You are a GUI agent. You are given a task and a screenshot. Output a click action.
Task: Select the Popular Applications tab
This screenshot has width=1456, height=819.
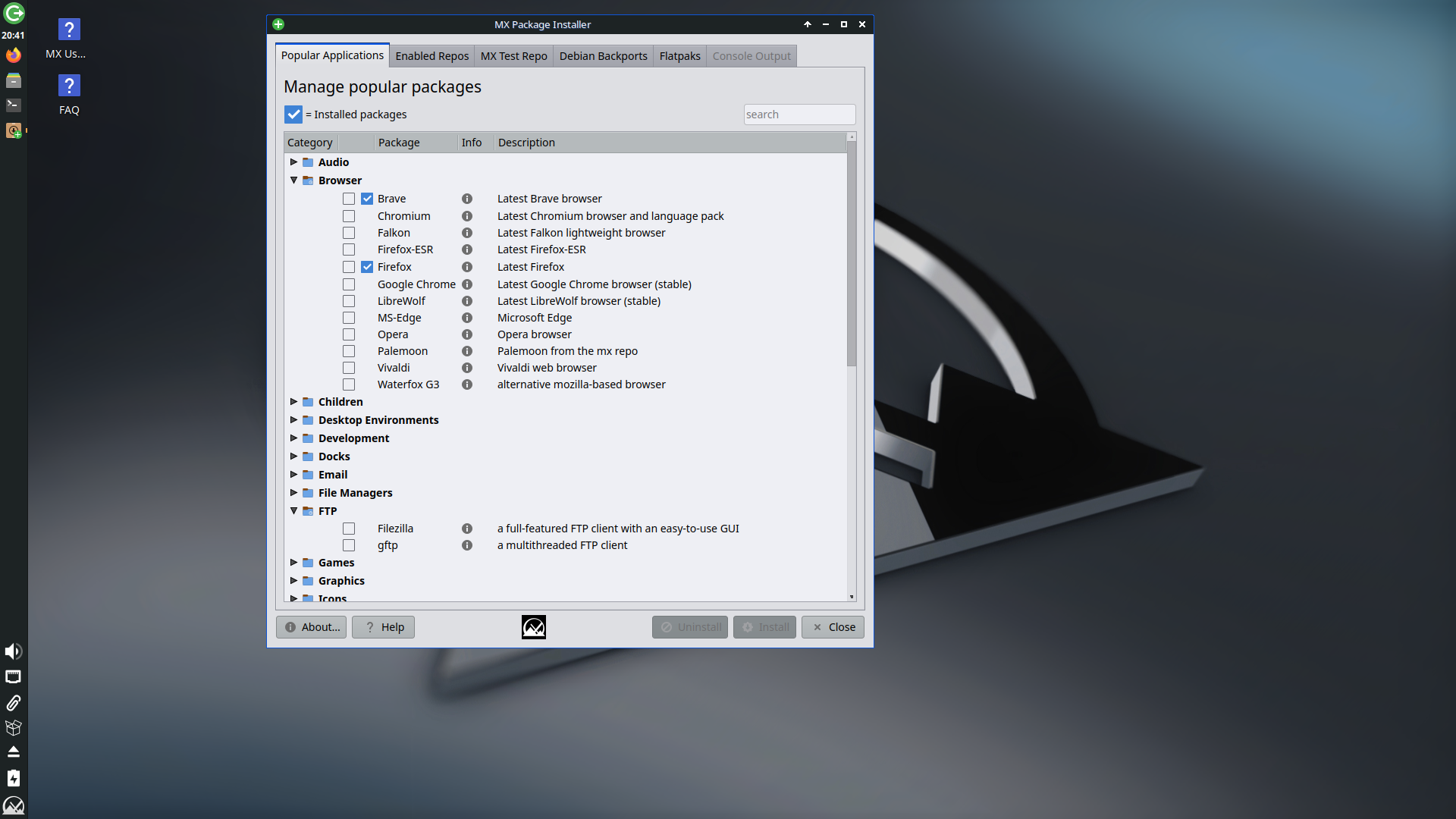point(332,55)
